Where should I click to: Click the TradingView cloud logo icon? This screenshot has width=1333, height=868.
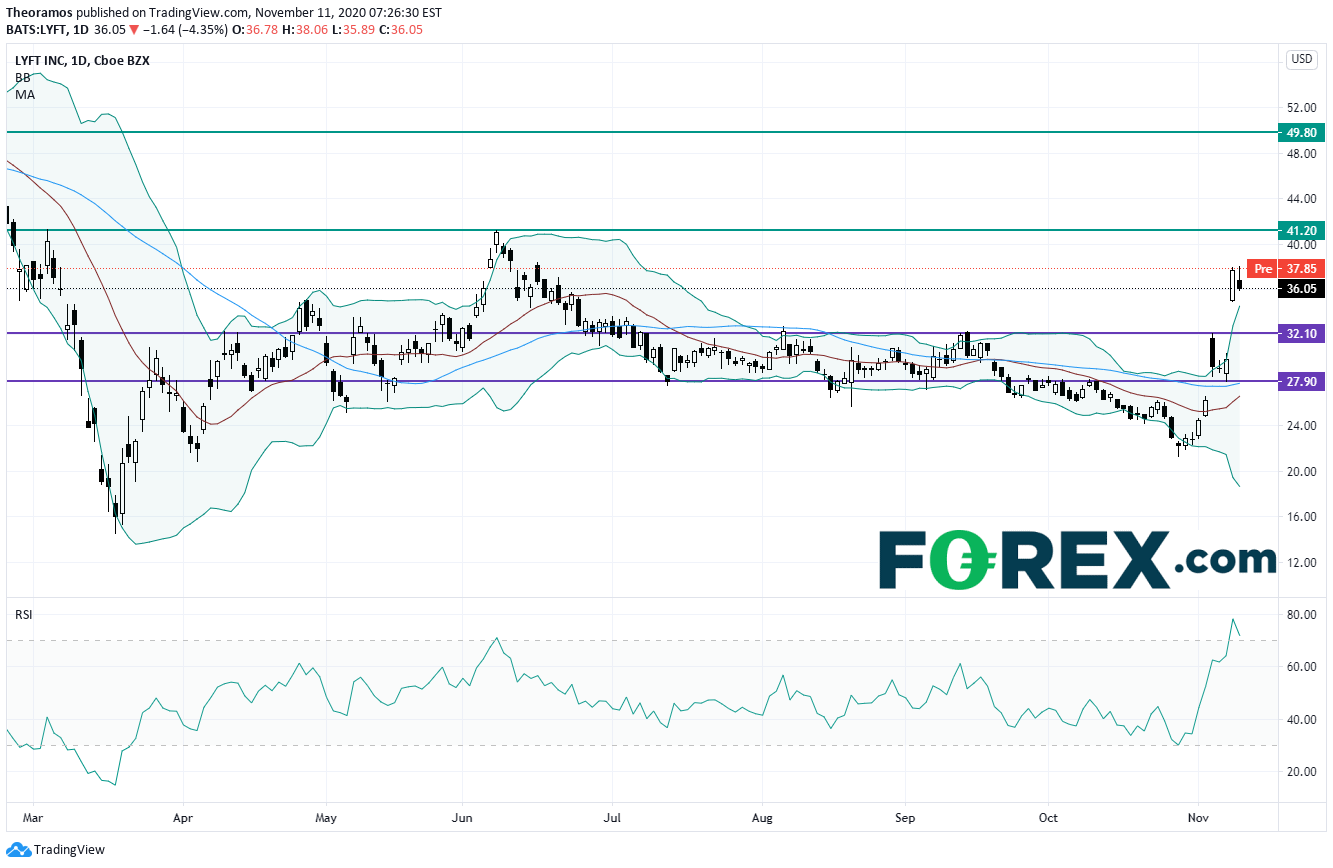point(17,850)
